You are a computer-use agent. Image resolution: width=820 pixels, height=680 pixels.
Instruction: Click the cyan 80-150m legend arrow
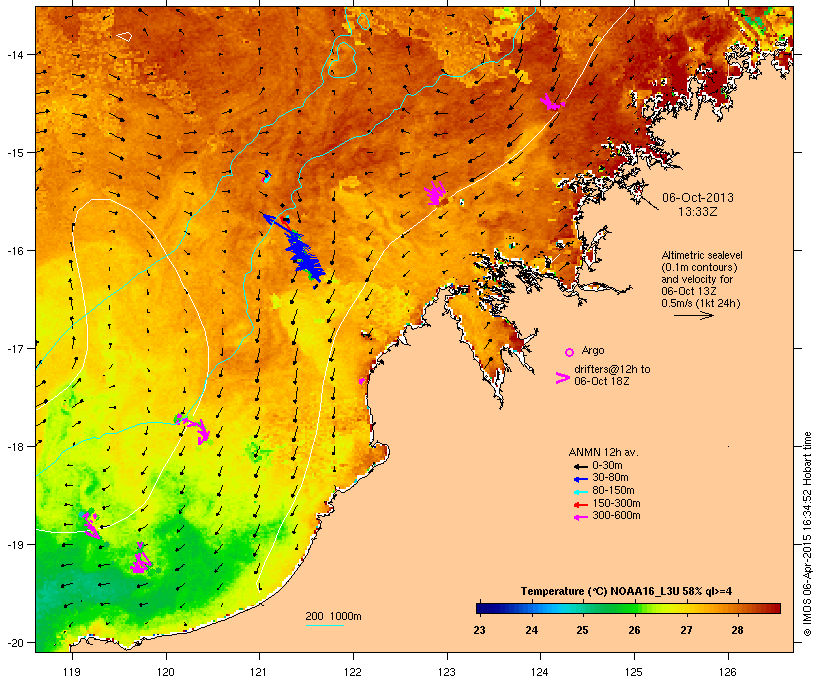pyautogui.click(x=580, y=492)
